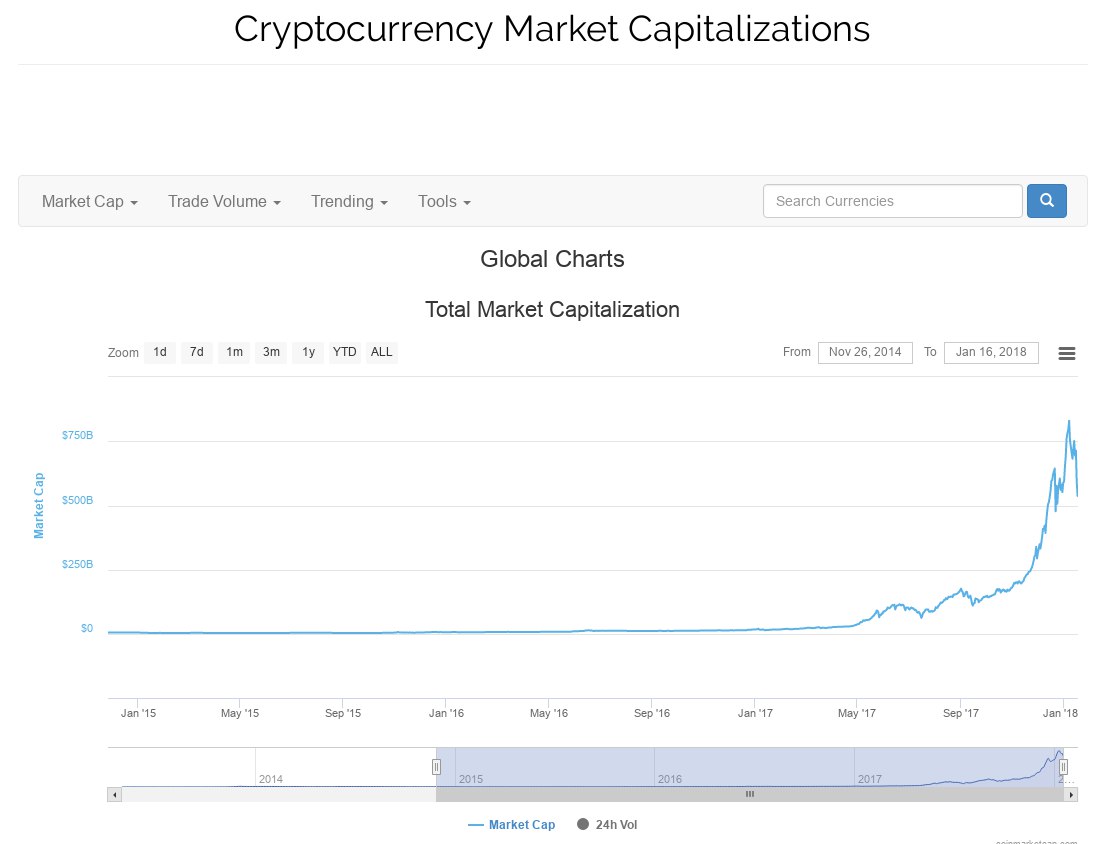The width and height of the screenshot is (1102, 844).
Task: Toggle the Market Cap series legend
Action: [512, 825]
